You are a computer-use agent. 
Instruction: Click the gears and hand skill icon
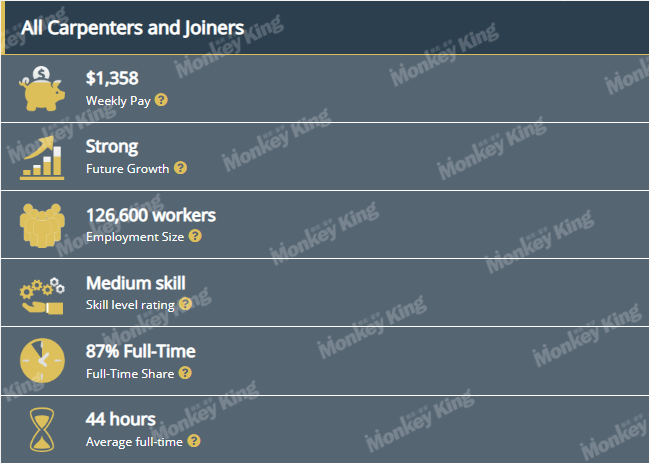coord(42,296)
